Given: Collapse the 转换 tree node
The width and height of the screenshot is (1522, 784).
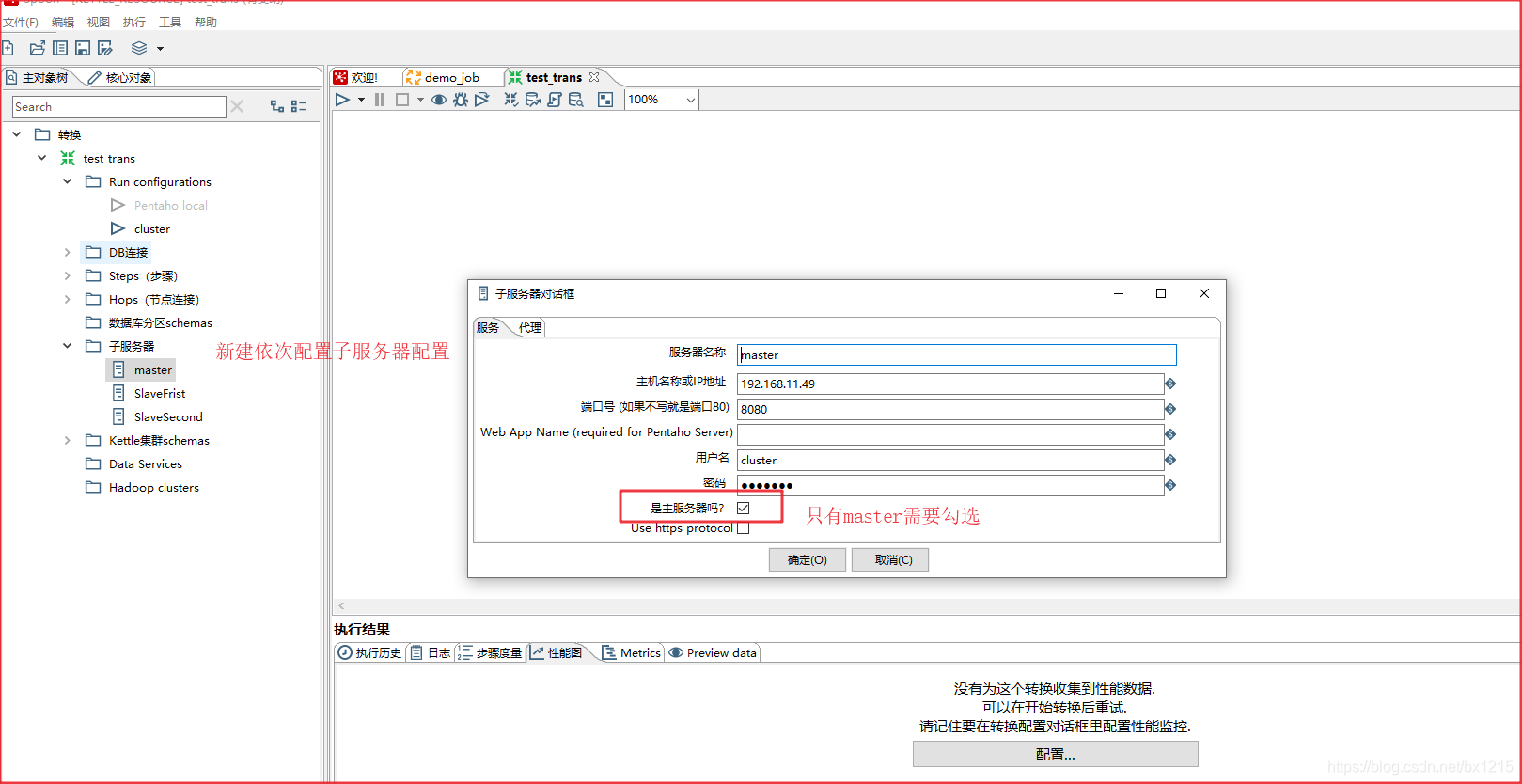Looking at the screenshot, I should [x=16, y=134].
